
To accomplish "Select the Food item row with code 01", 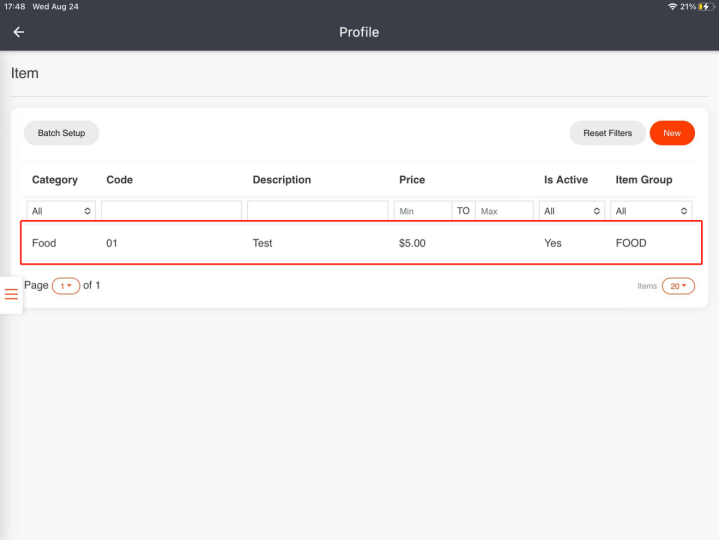I will [359, 243].
